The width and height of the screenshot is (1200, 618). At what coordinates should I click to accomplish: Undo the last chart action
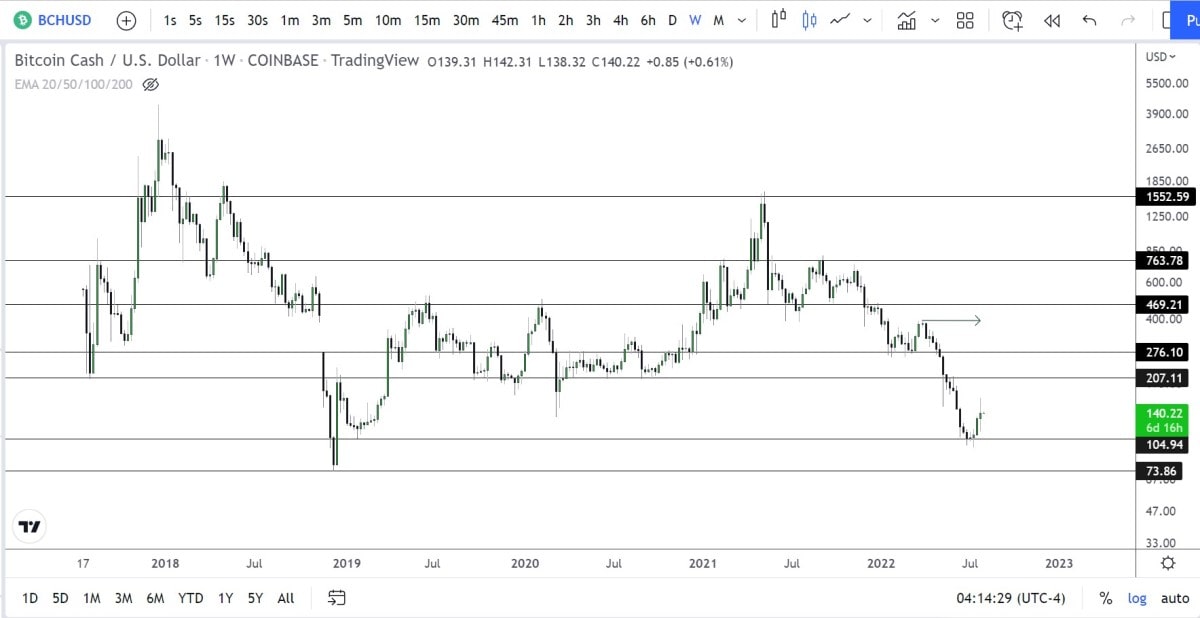point(1090,20)
